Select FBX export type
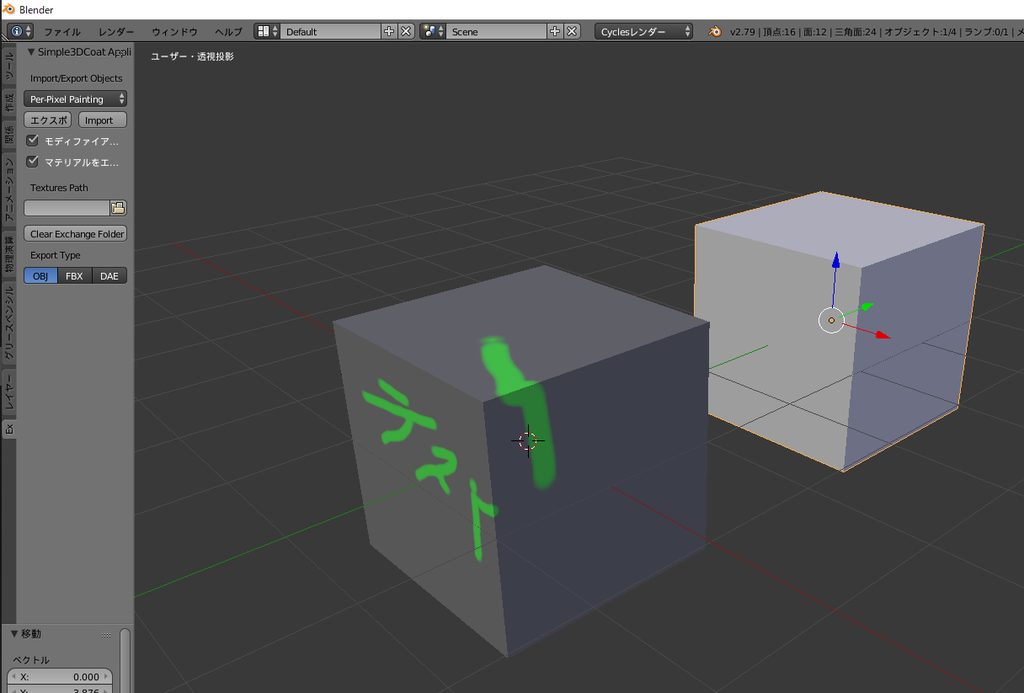Image resolution: width=1024 pixels, height=693 pixels. point(74,276)
